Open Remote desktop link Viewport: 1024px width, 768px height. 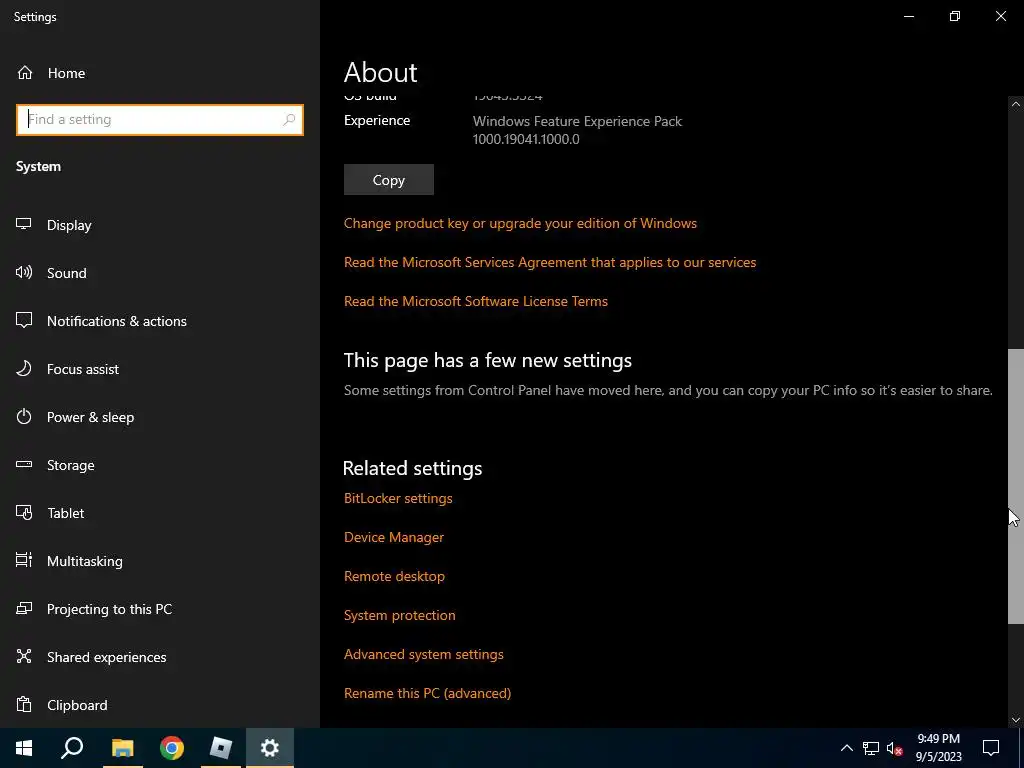(x=394, y=577)
